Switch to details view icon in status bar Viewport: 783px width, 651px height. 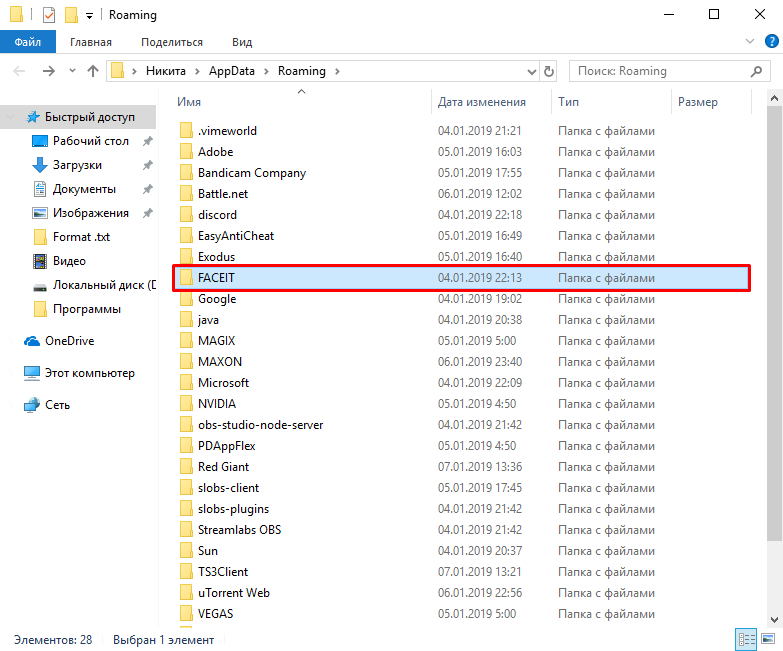[x=747, y=640]
